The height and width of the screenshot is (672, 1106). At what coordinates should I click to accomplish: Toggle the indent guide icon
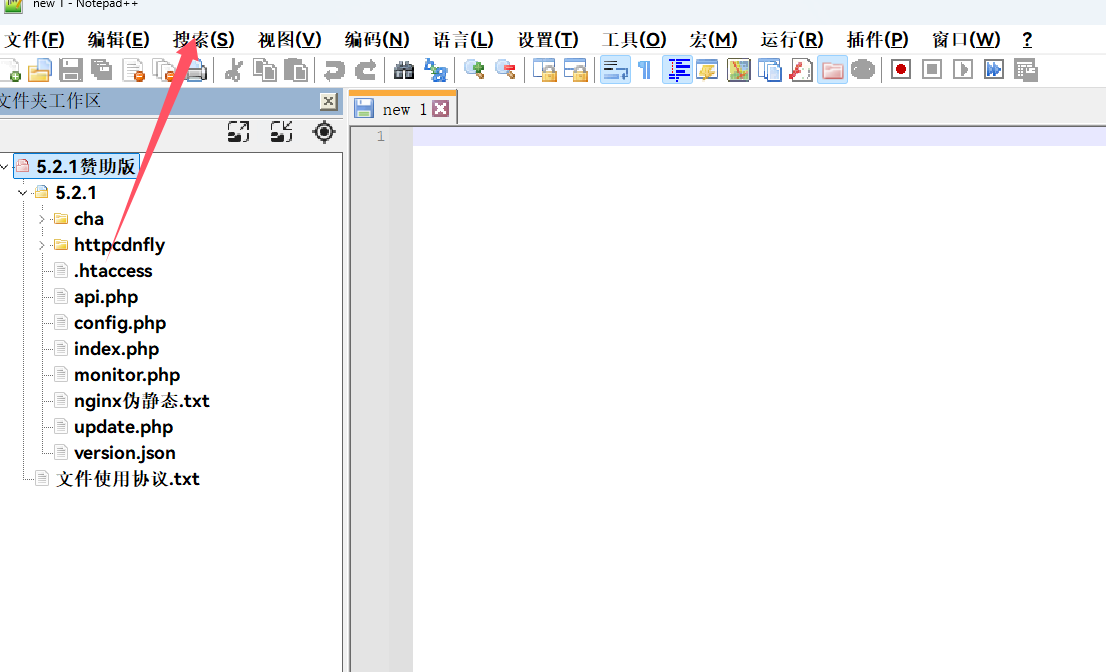click(677, 70)
